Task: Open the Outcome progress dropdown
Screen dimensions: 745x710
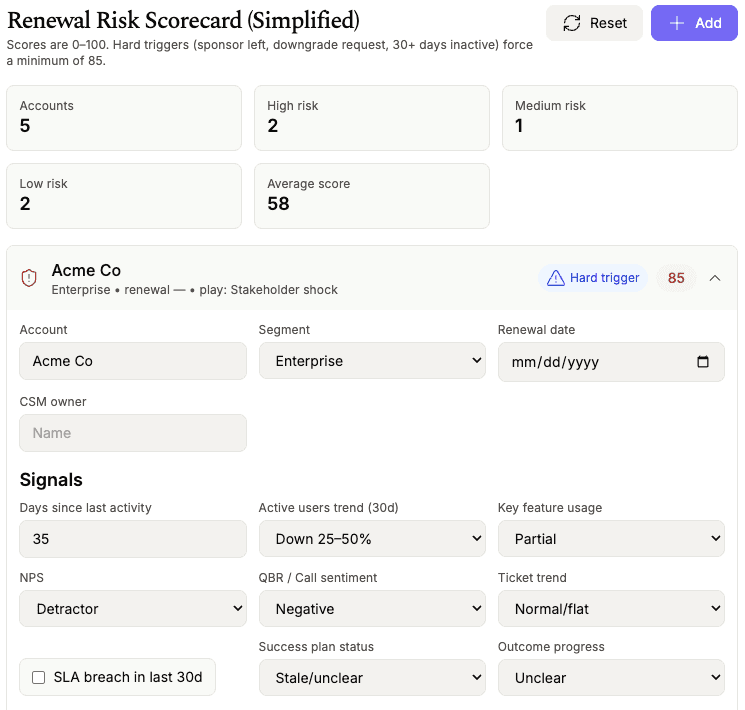Action: 611,677
